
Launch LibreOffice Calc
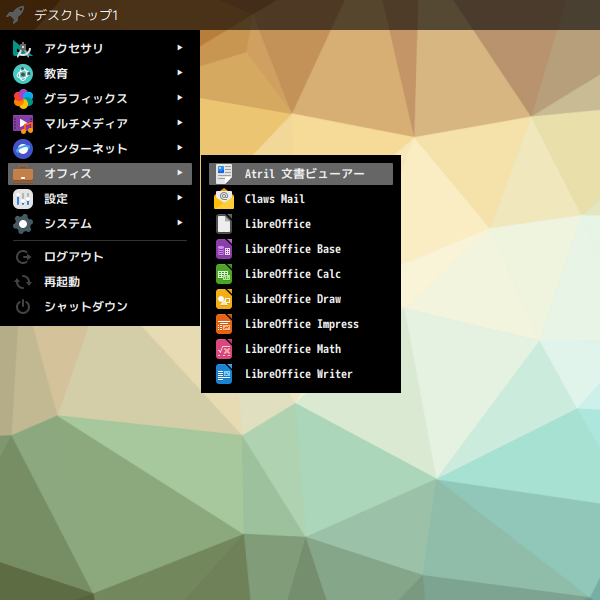(301, 274)
